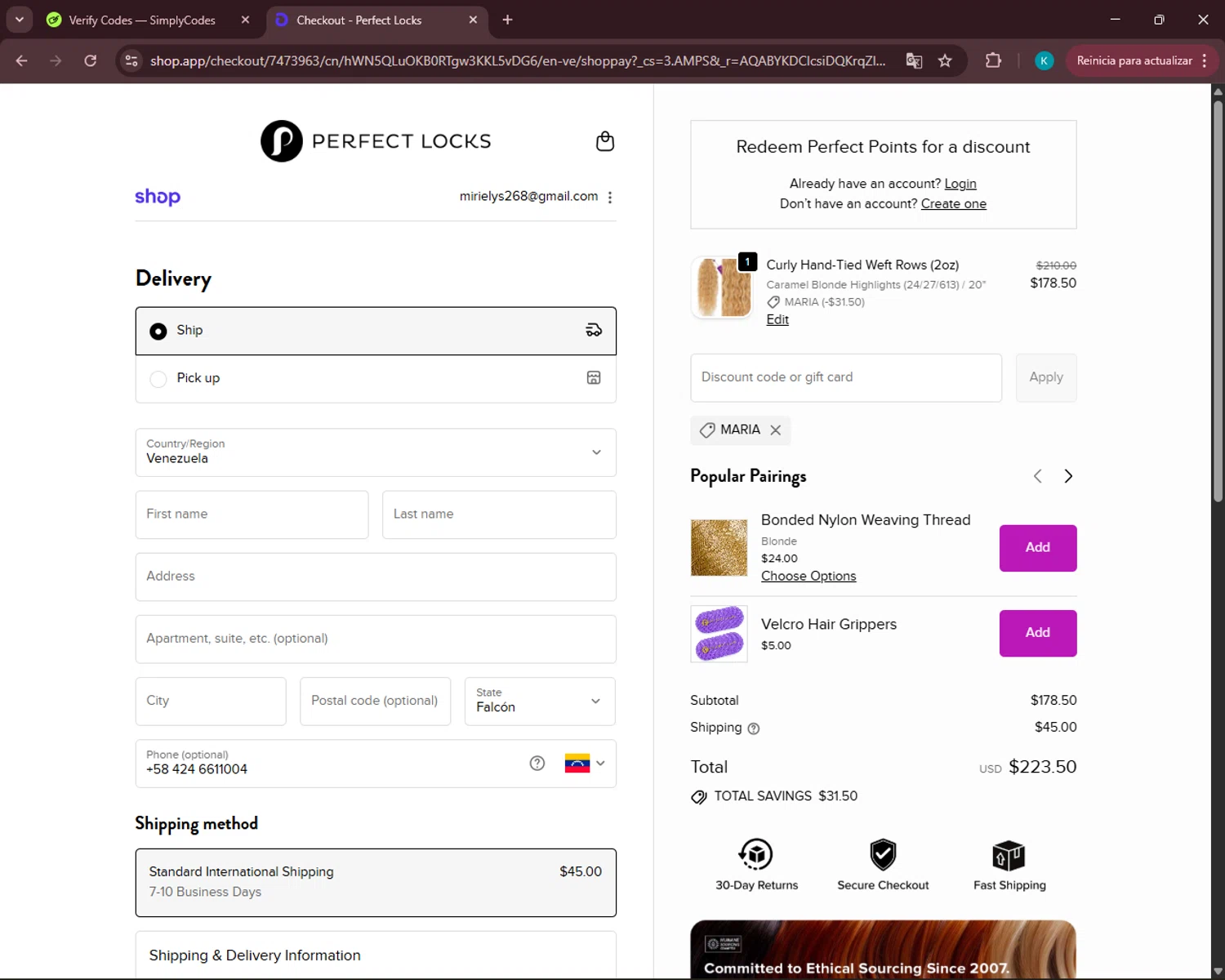
Task: View site information icon in address bar
Action: 131,60
